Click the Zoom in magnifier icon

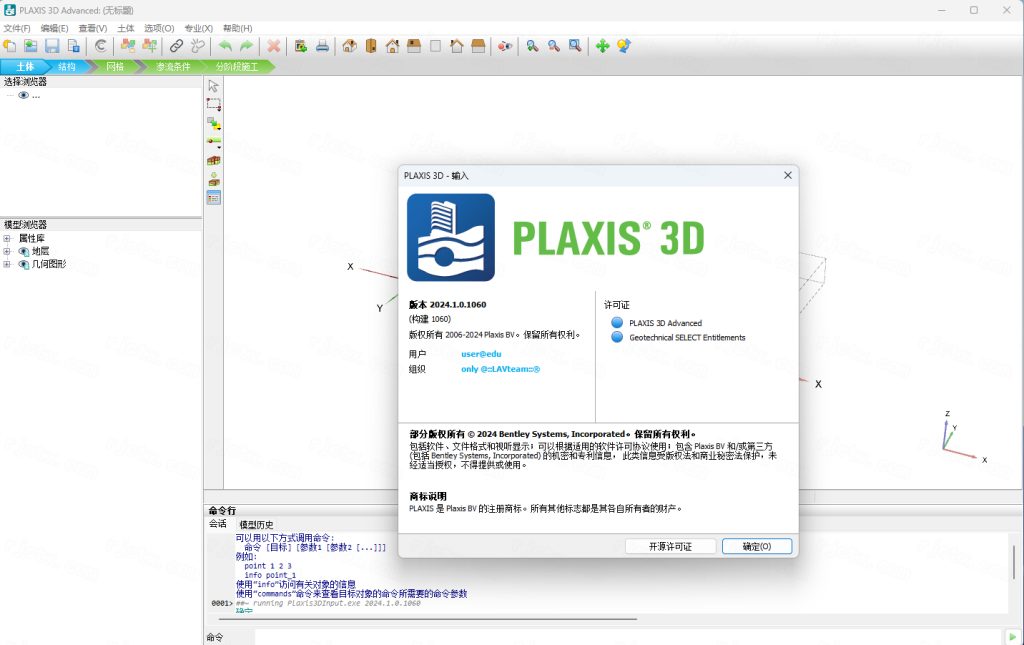[532, 46]
